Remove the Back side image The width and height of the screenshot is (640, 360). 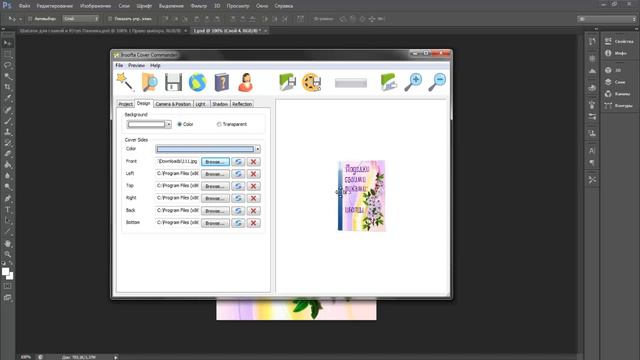point(253,211)
